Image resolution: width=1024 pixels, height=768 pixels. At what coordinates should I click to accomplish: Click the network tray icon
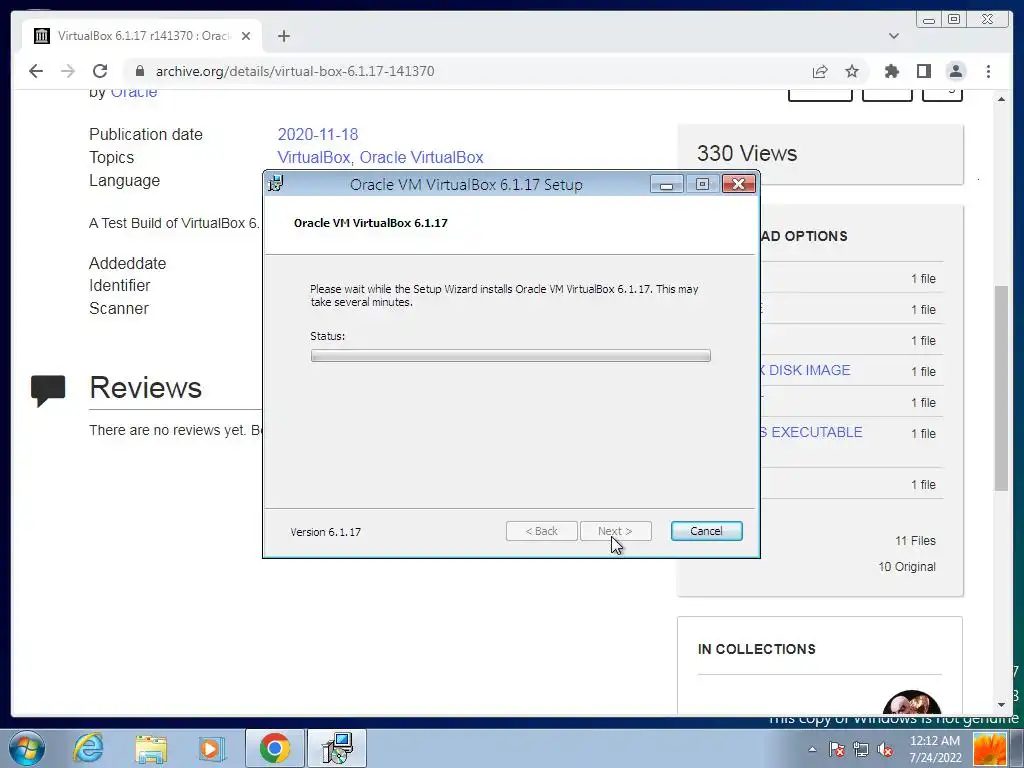click(861, 749)
